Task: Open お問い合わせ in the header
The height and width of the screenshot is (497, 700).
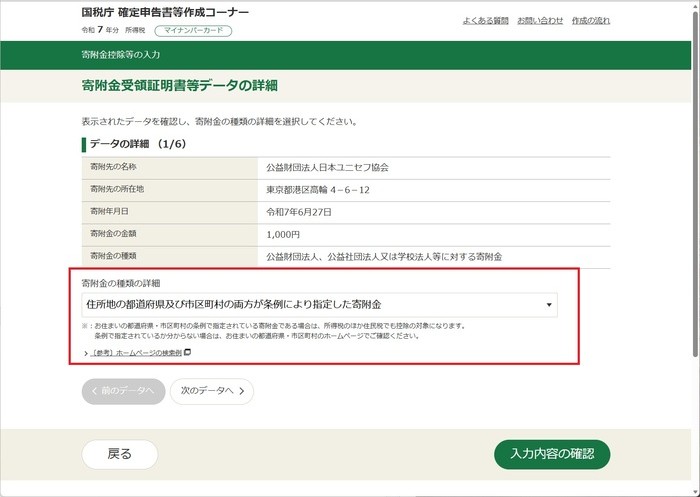Action: 540,20
